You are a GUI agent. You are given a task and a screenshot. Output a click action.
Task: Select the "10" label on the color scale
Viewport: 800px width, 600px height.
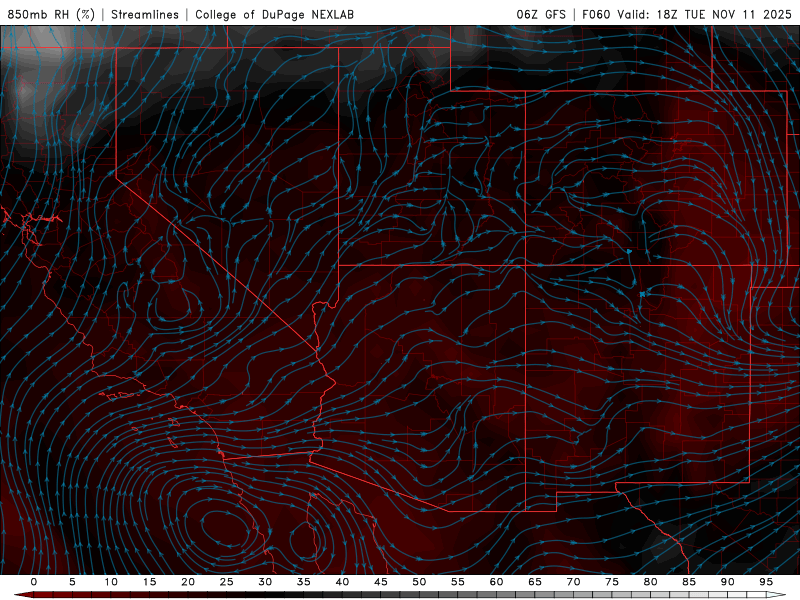coord(111,582)
